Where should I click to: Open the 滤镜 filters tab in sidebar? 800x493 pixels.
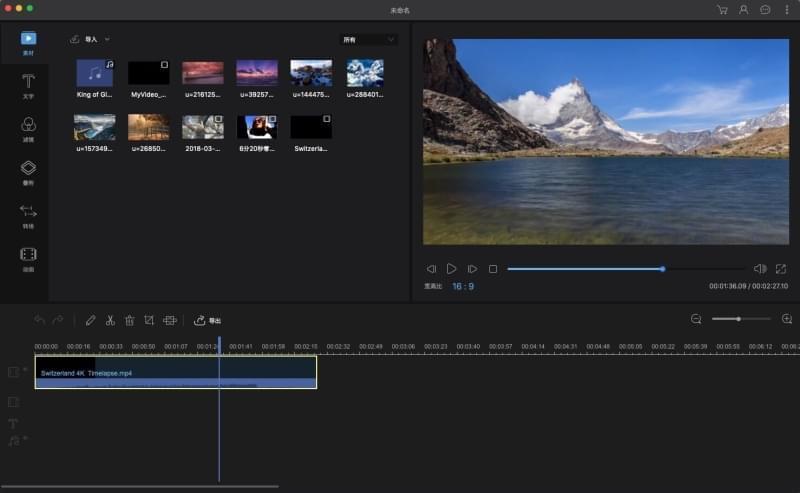click(28, 129)
